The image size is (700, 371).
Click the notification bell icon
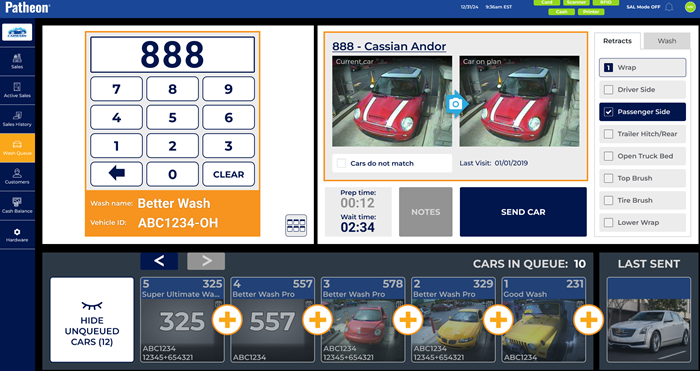click(669, 7)
